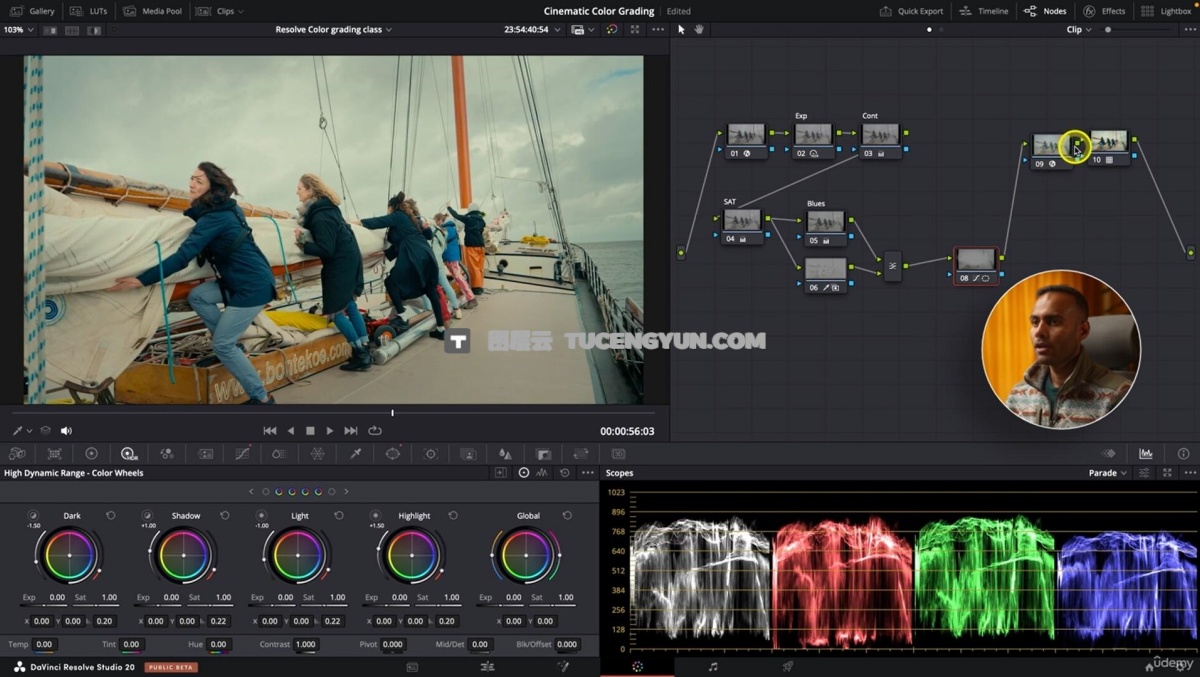Toggle the Highlight zone on or off
The image size is (1200, 677).
pos(375,515)
